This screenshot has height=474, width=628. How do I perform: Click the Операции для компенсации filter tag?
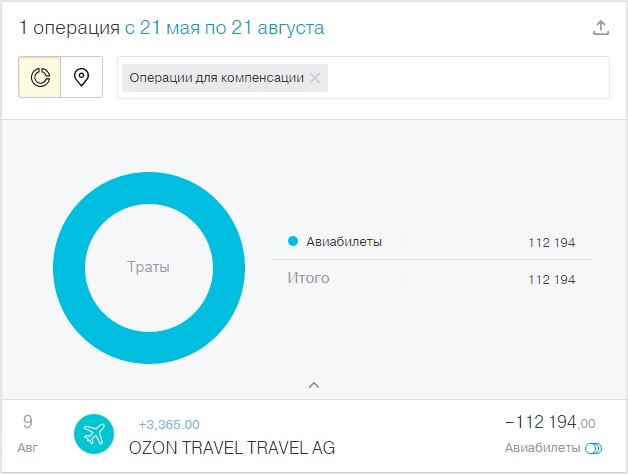pyautogui.click(x=216, y=78)
